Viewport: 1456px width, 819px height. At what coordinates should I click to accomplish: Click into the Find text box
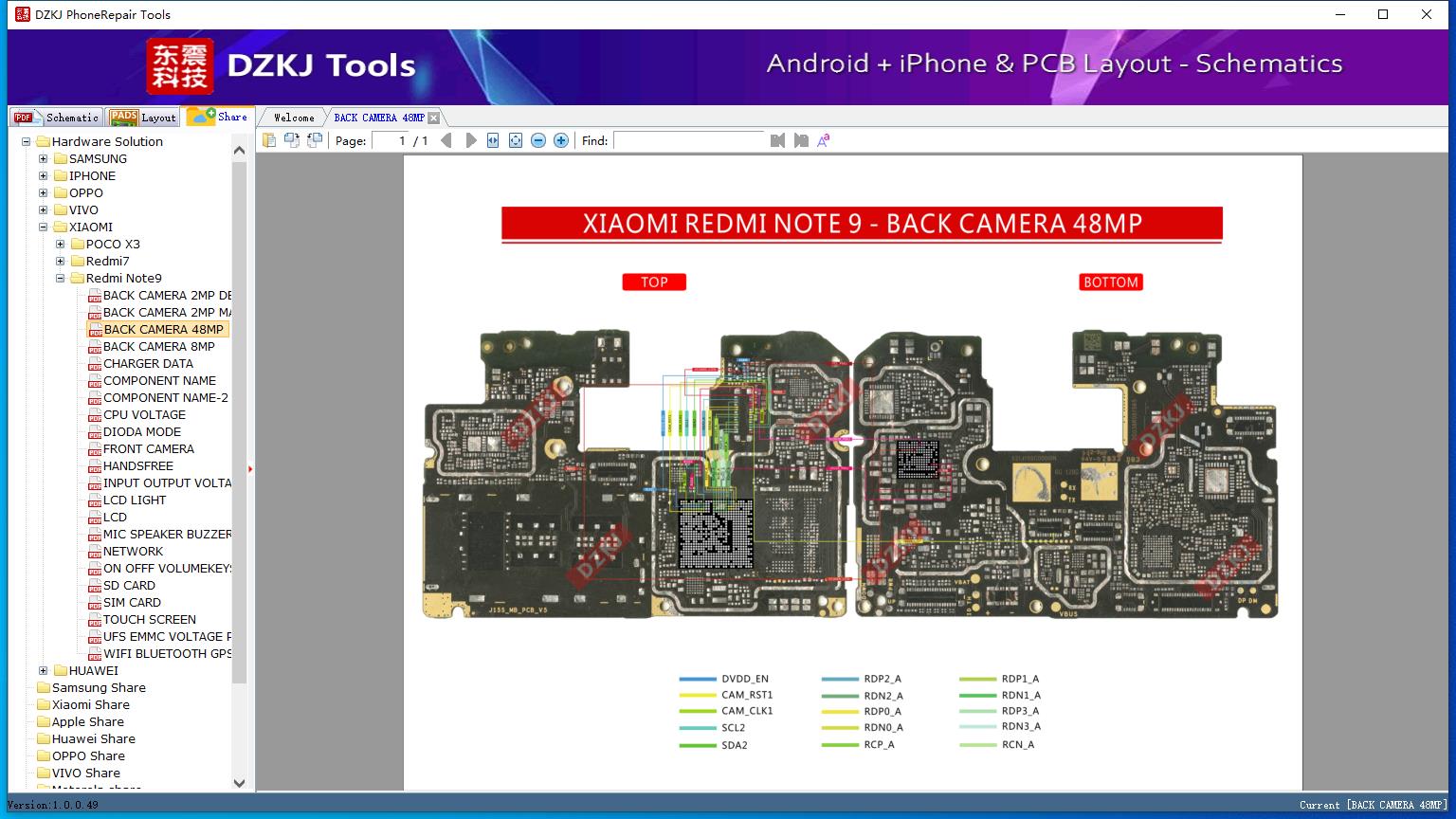tap(689, 140)
